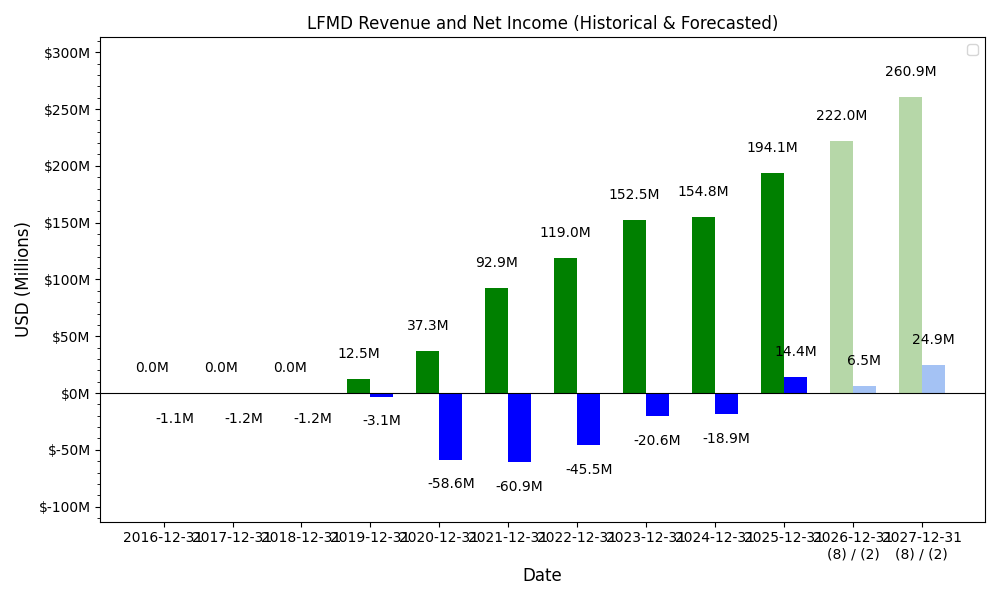Click the -3.1M net income label
This screenshot has width=1000, height=600.
click(381, 421)
